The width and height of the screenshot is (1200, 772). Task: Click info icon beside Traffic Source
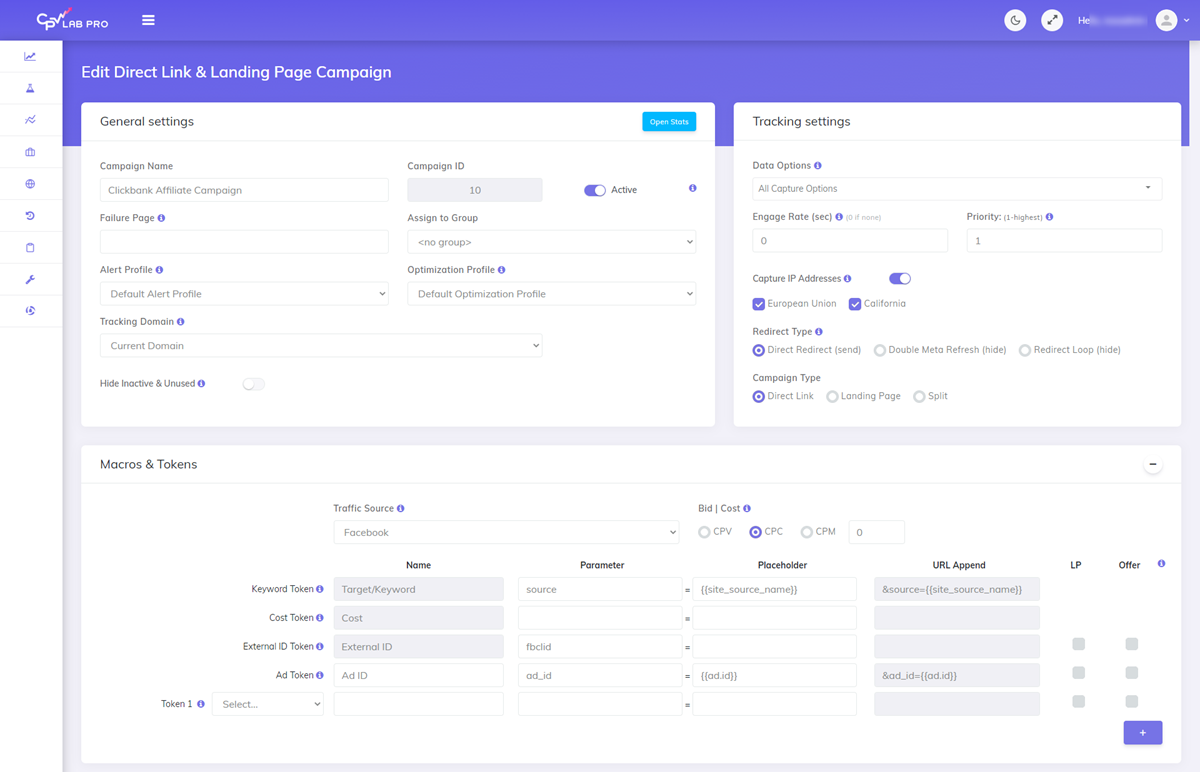(400, 509)
